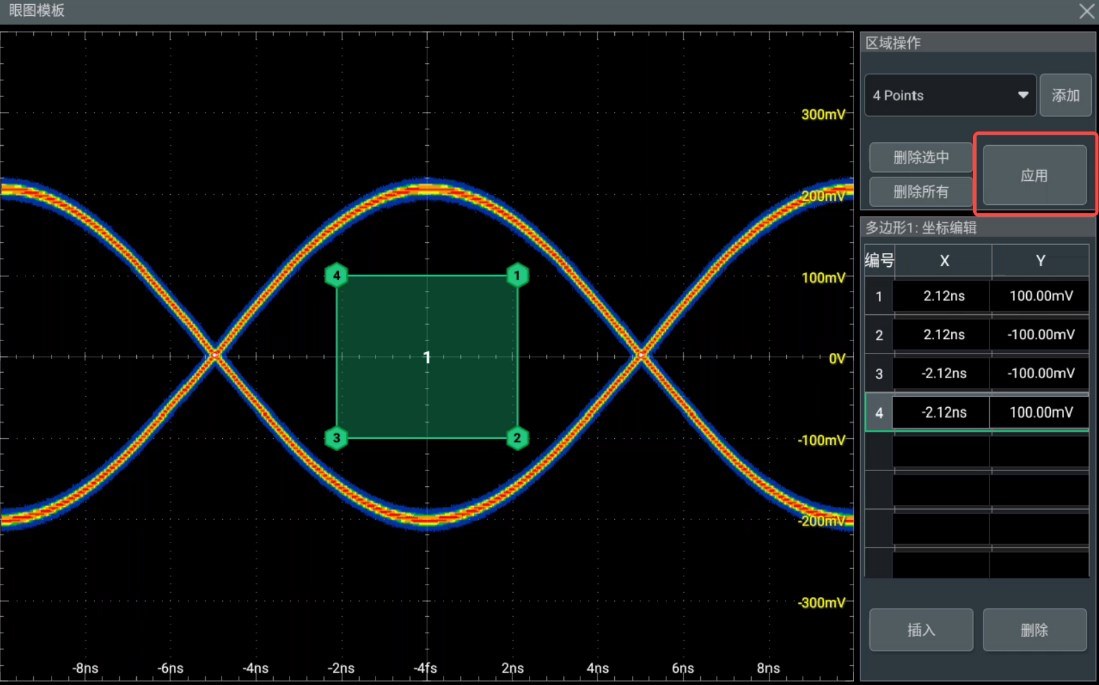Click the 删除 button beside 插入
Viewport: 1099px width, 685px height.
point(1035,630)
